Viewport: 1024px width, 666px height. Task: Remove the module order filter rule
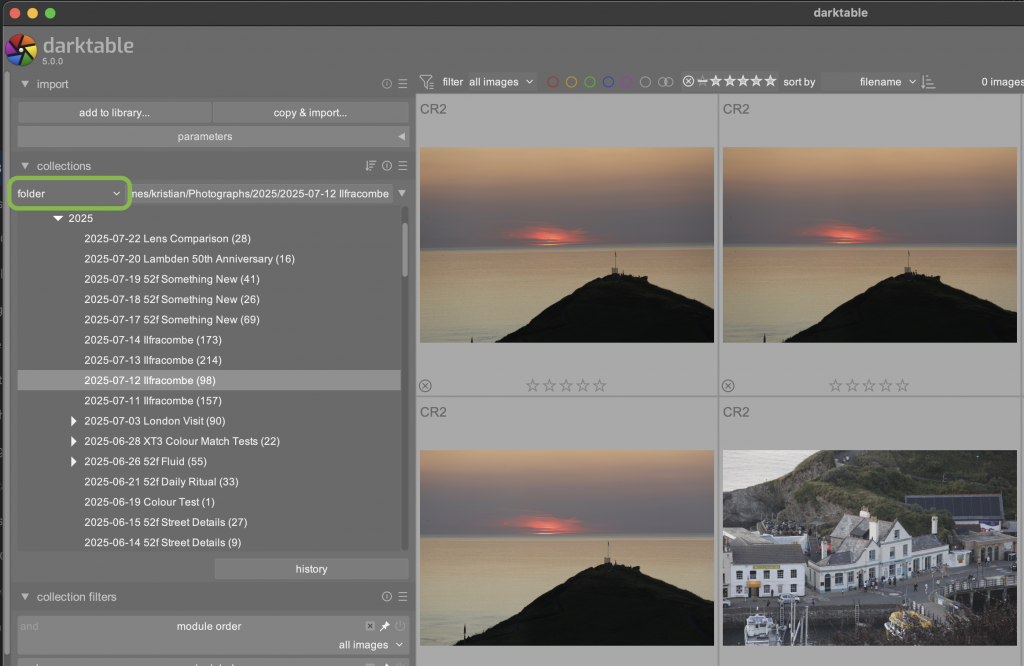tap(370, 626)
